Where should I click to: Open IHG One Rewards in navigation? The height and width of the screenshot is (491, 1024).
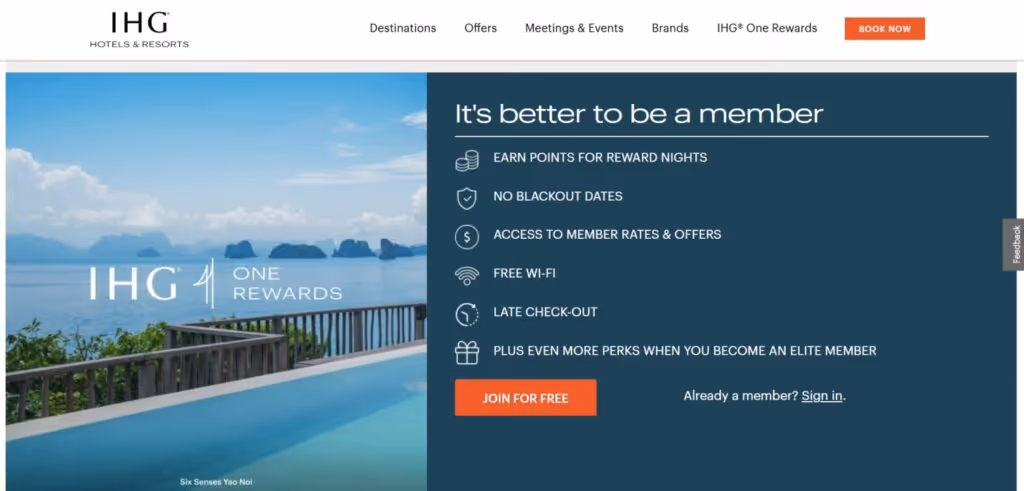pos(767,28)
